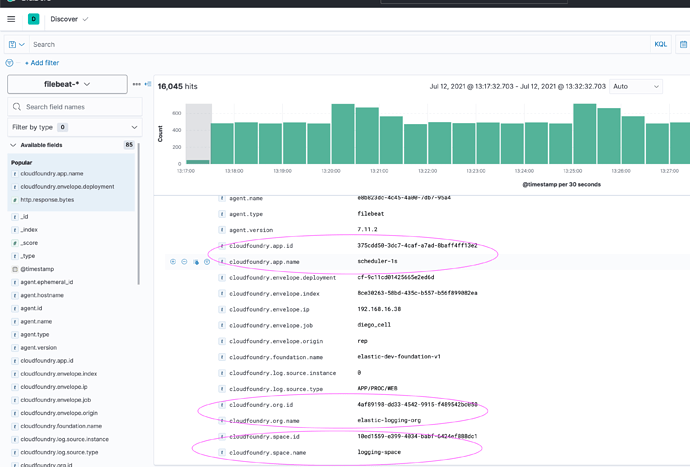Viewport: 690px width, 467px height.
Task: Select the http.response.bytes field
Action: coord(47,200)
